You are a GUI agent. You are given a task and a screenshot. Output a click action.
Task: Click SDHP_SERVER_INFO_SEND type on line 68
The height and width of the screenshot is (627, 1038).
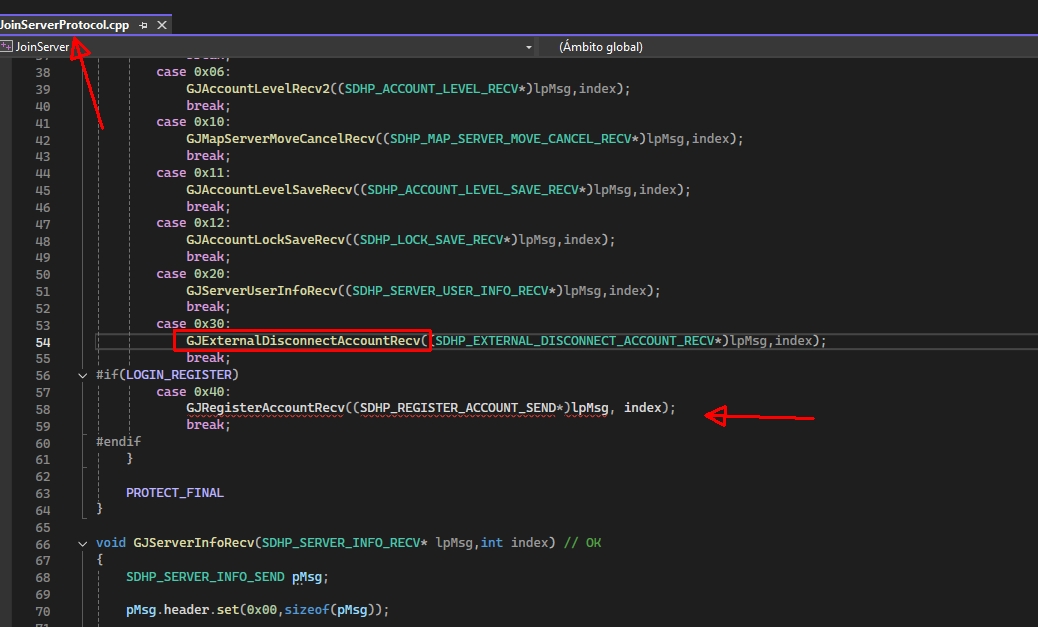205,577
